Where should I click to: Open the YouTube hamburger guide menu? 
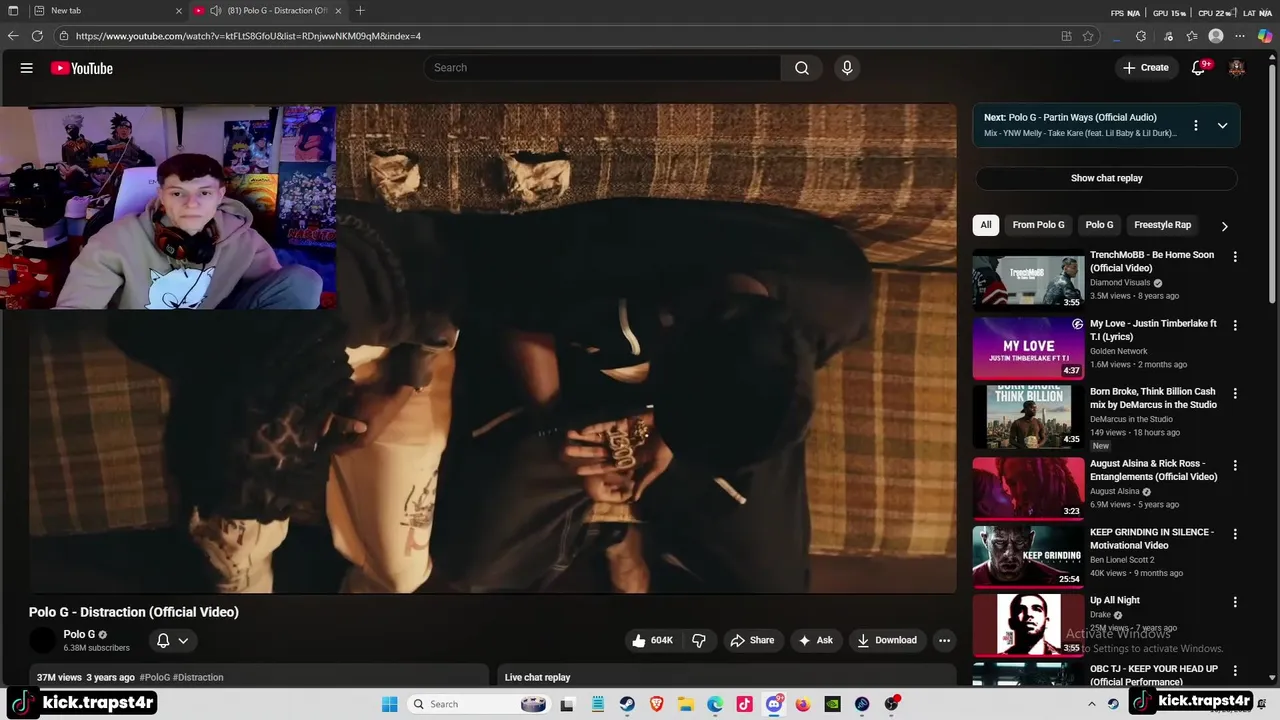coord(27,68)
